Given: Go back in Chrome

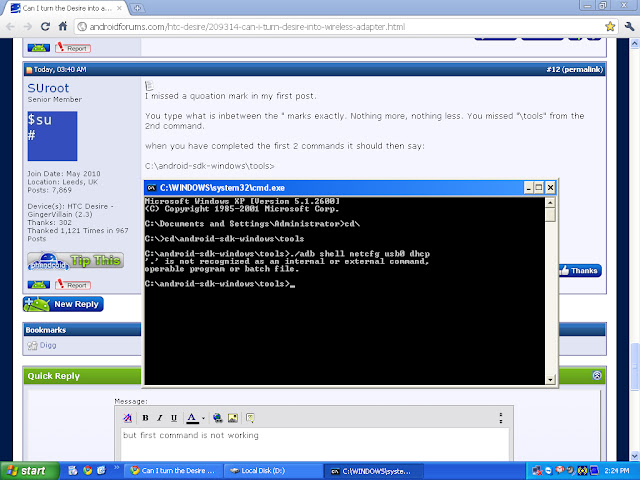Looking at the screenshot, I should tap(11, 27).
